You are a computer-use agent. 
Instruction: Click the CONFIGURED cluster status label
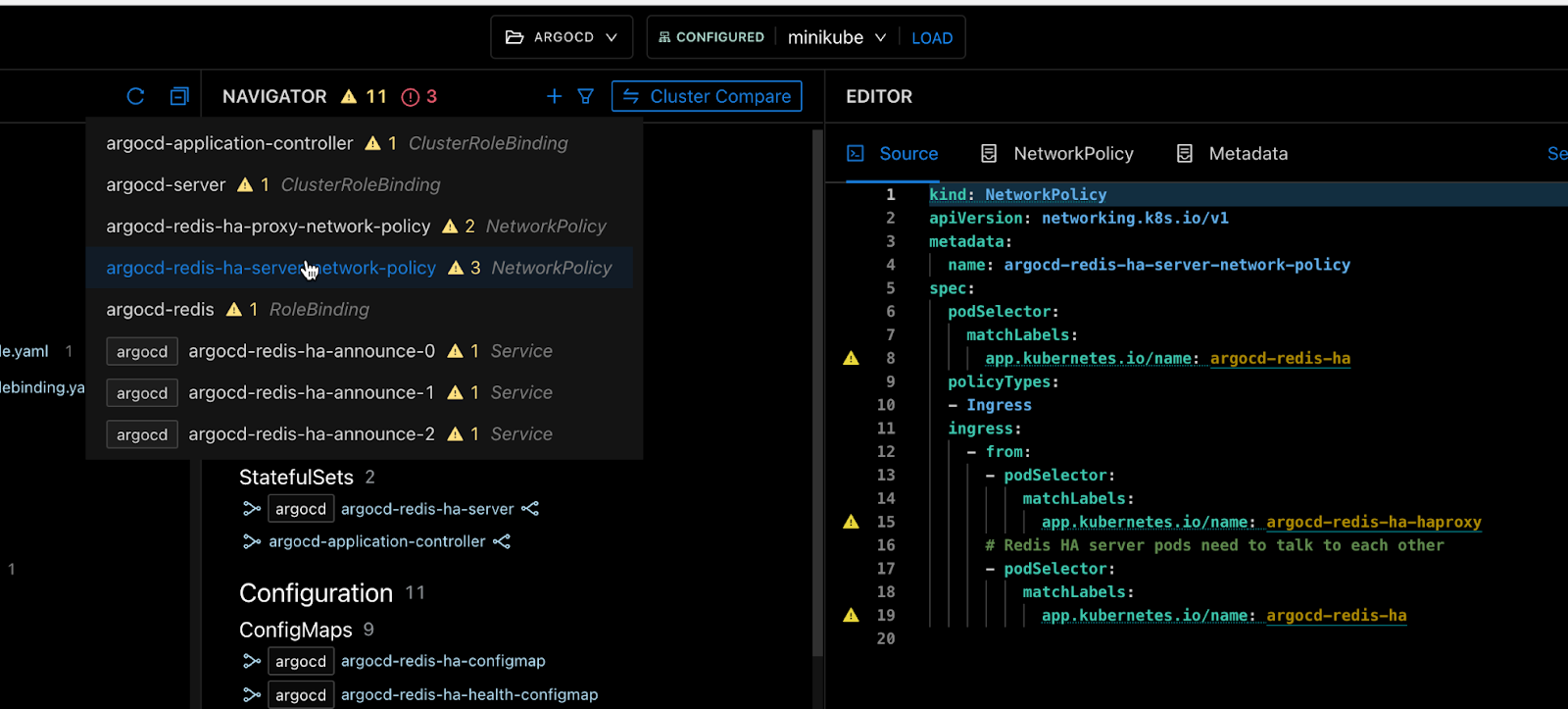click(711, 37)
